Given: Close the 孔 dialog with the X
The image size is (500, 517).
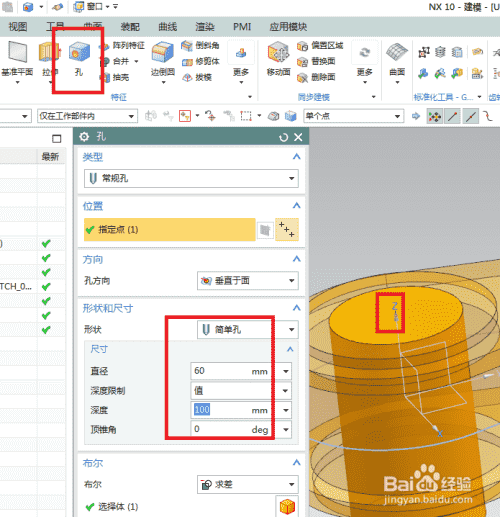Looking at the screenshot, I should click(x=298, y=137).
